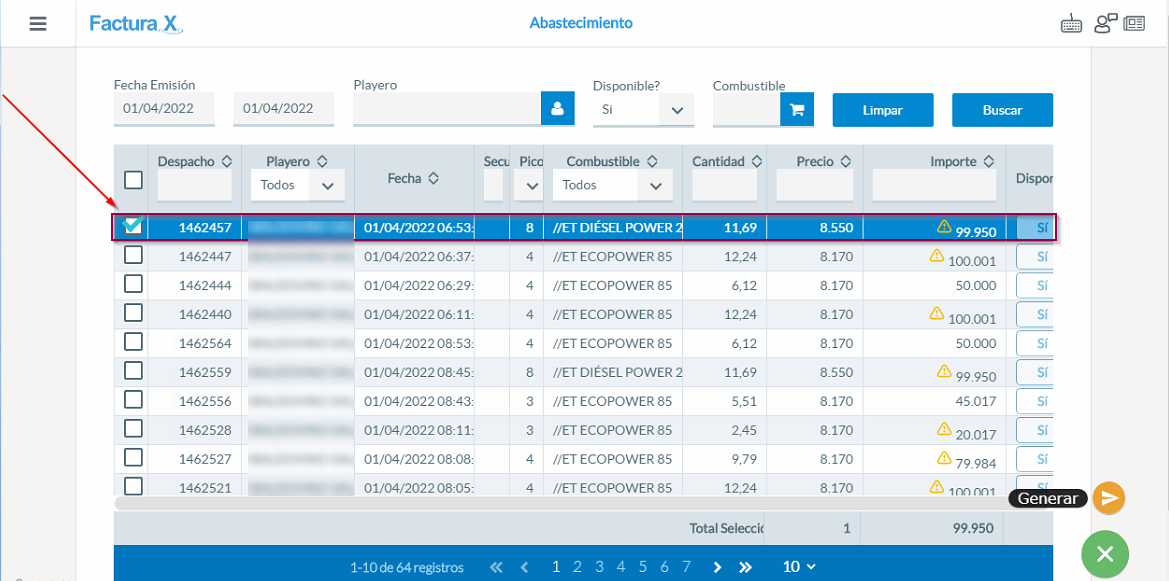Open the rows-per-page dropdown showing 10
Viewport: 1169px width, 581px height.
tap(799, 568)
